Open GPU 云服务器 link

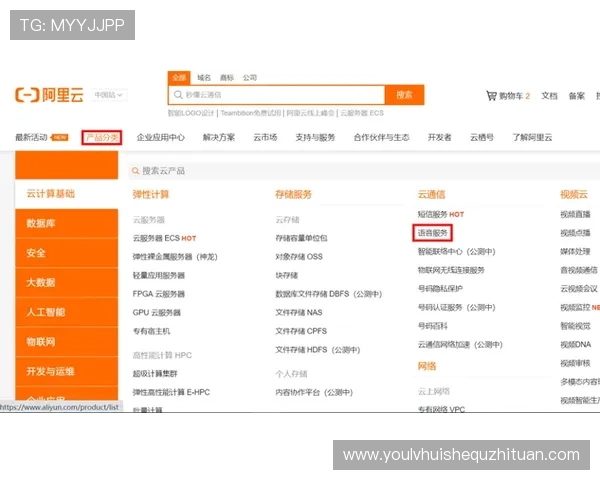click(x=157, y=313)
